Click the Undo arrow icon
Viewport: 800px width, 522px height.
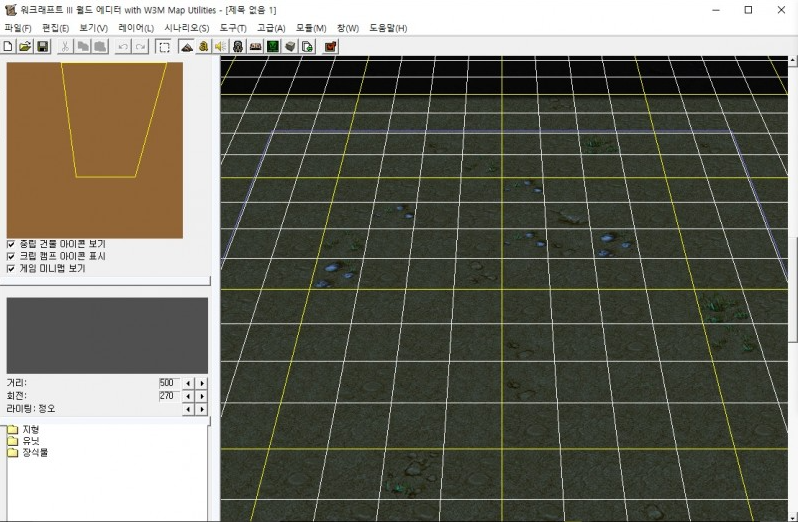point(122,47)
